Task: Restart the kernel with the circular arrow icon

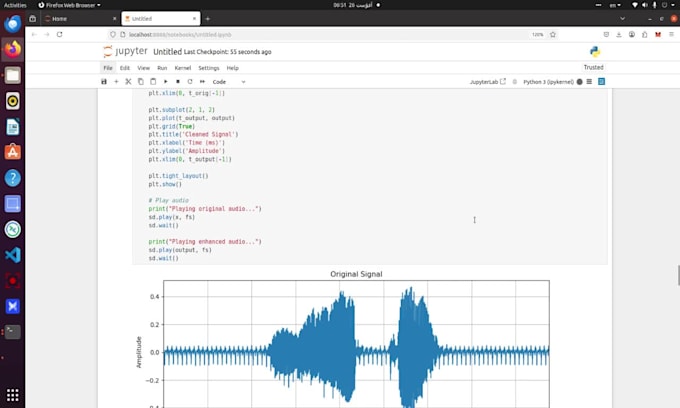Action: coord(190,82)
